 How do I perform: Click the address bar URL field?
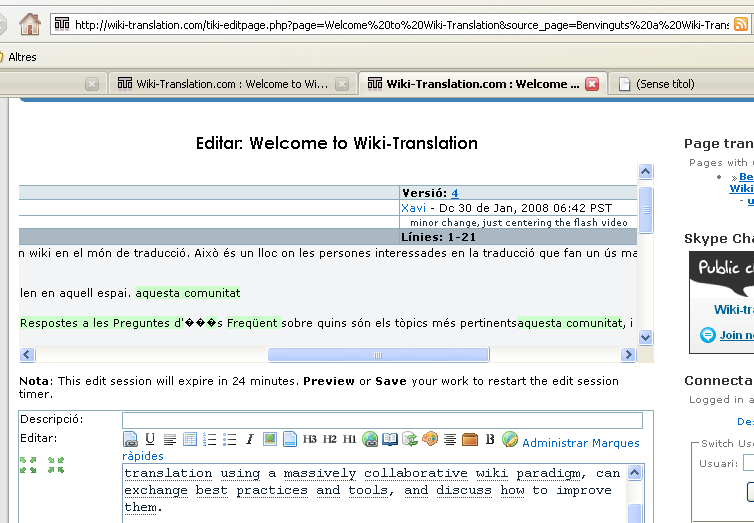[x=402, y=25]
